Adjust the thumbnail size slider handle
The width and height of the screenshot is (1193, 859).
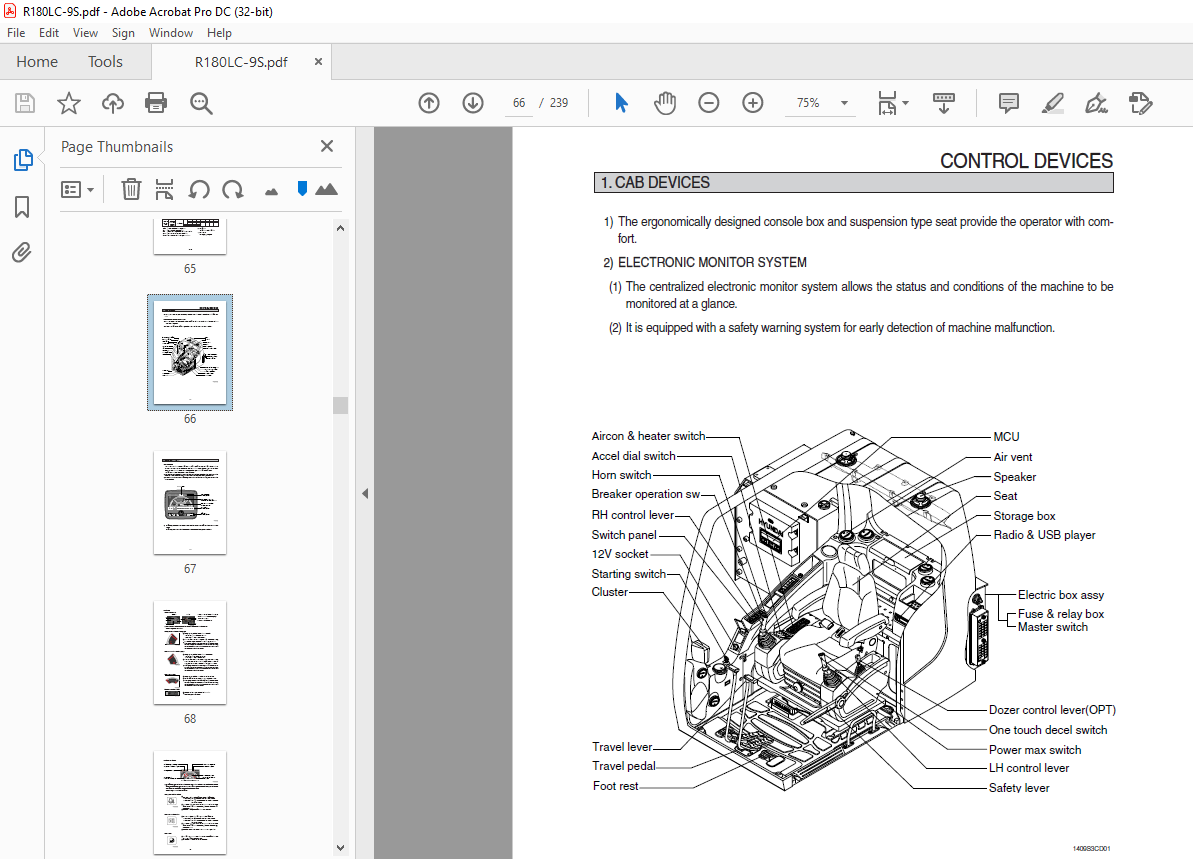click(x=302, y=189)
